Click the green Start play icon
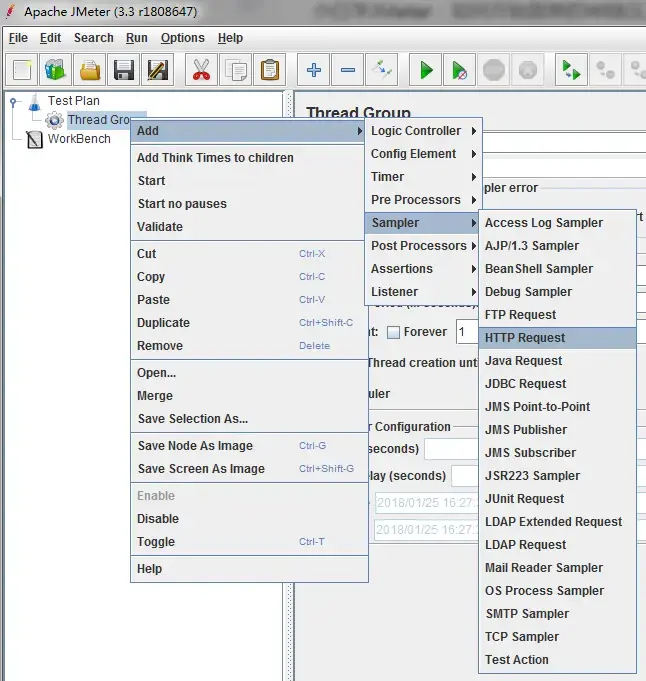Viewport: 646px width, 681px height. click(x=426, y=70)
